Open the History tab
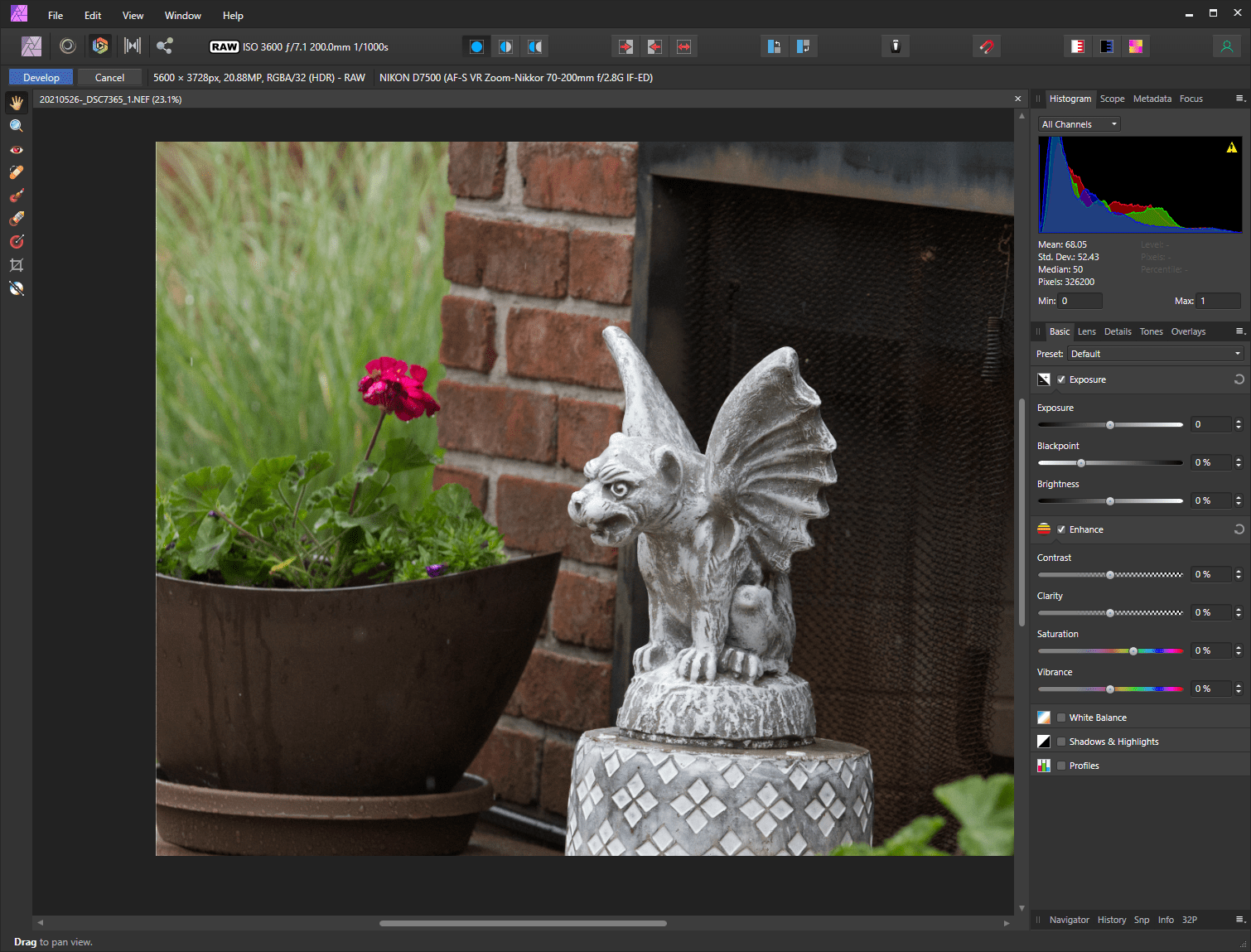Screen dimensions: 1251x952 pyautogui.click(x=1112, y=920)
